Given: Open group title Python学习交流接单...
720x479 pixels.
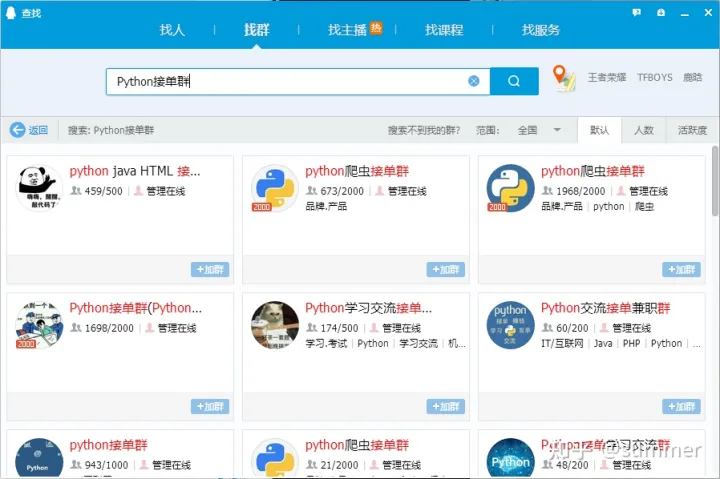Looking at the screenshot, I should coord(369,308).
